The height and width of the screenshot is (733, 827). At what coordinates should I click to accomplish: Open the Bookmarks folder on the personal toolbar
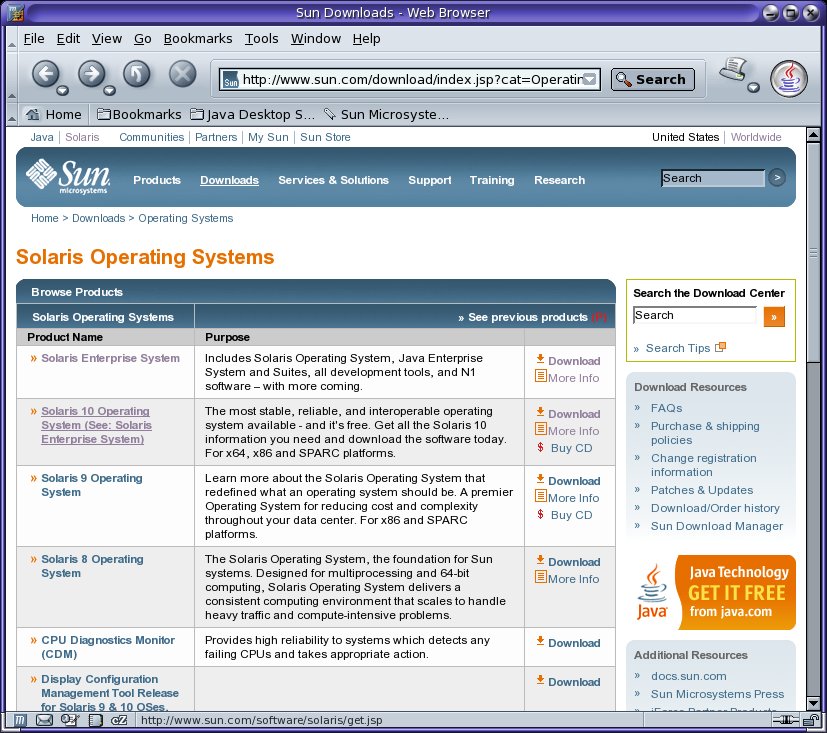(x=139, y=114)
